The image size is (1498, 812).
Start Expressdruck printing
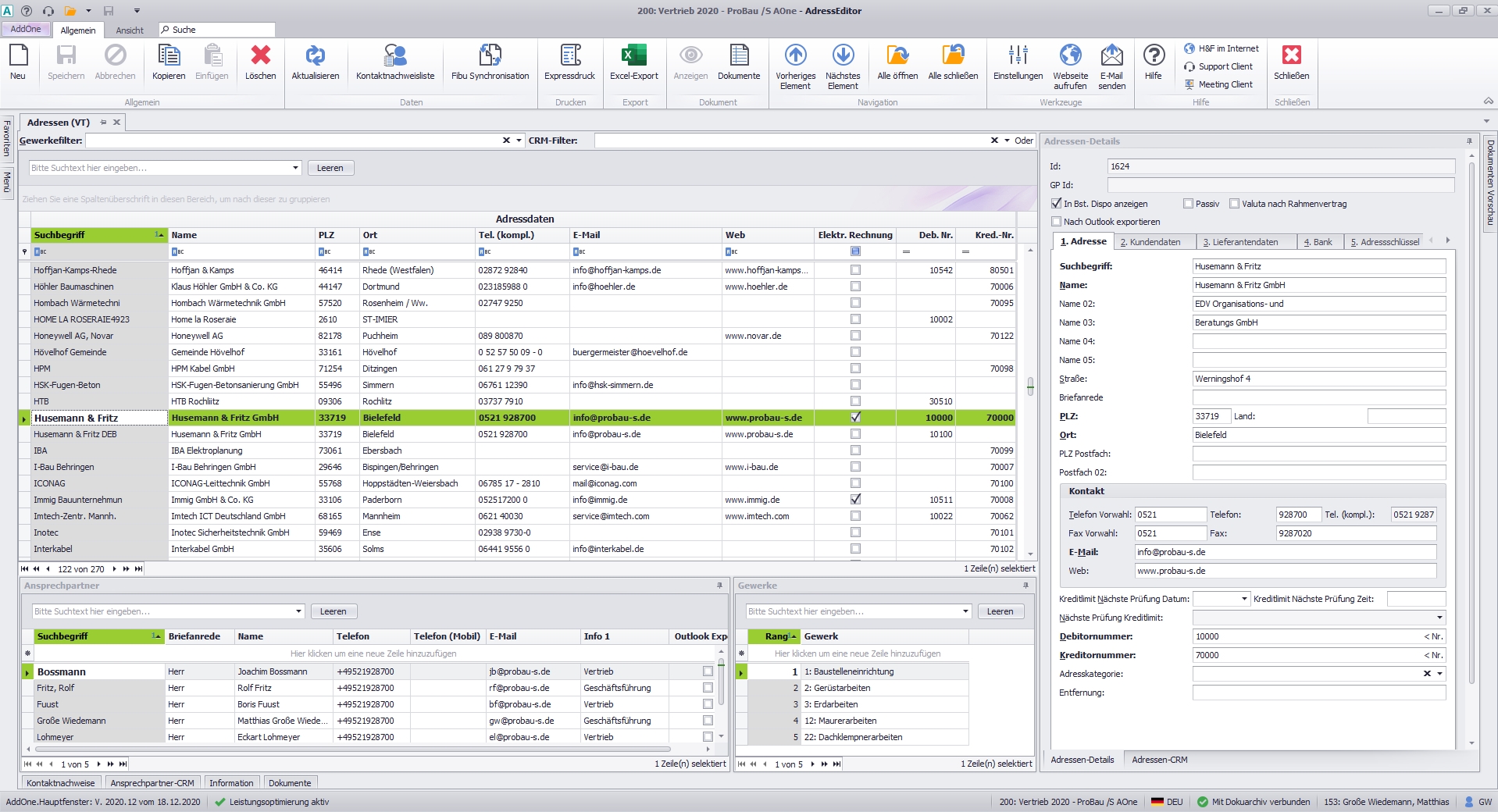tap(569, 56)
